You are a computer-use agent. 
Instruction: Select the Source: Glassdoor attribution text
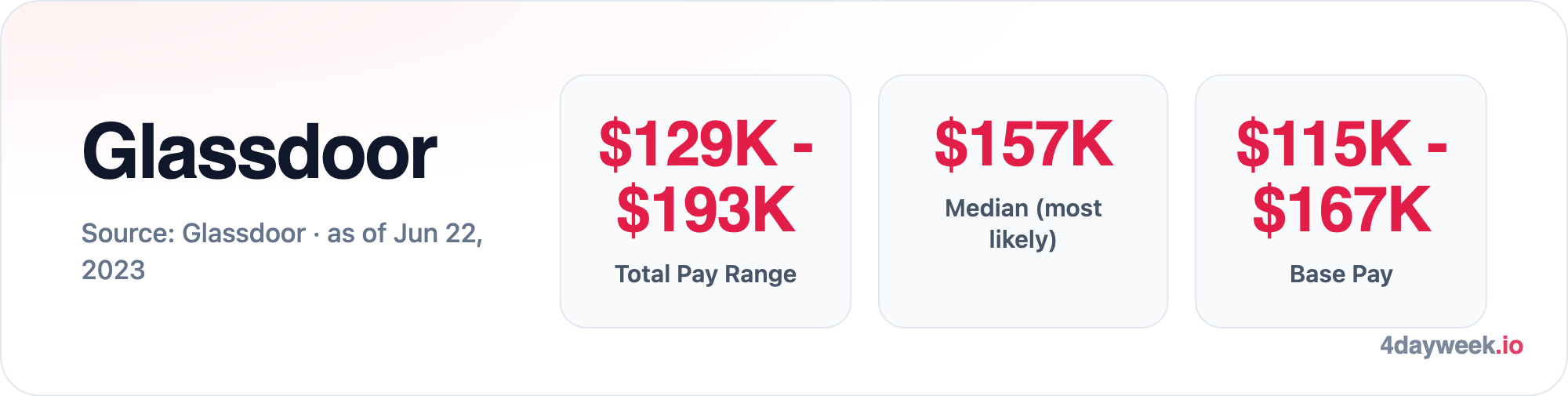tap(194, 233)
